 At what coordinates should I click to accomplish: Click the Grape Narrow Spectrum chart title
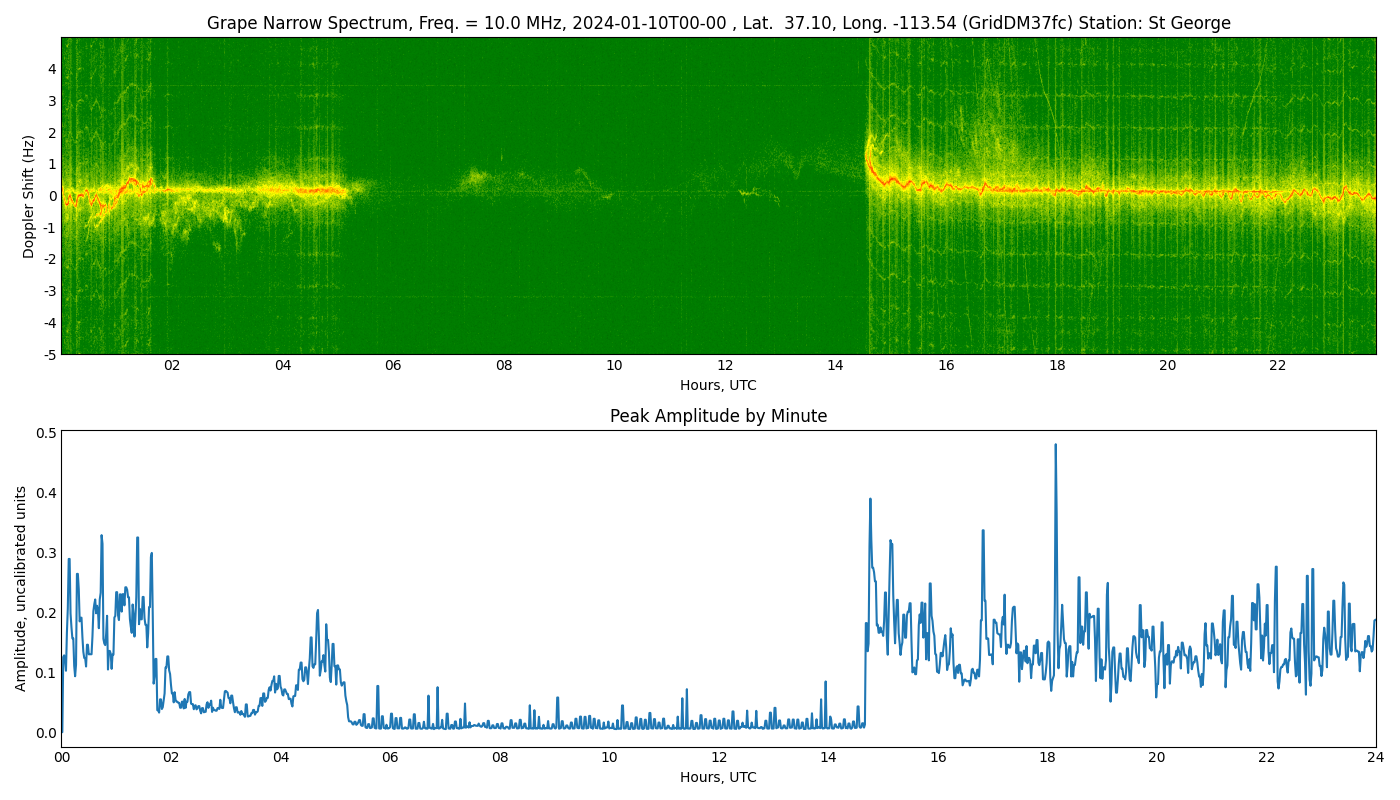point(718,23)
